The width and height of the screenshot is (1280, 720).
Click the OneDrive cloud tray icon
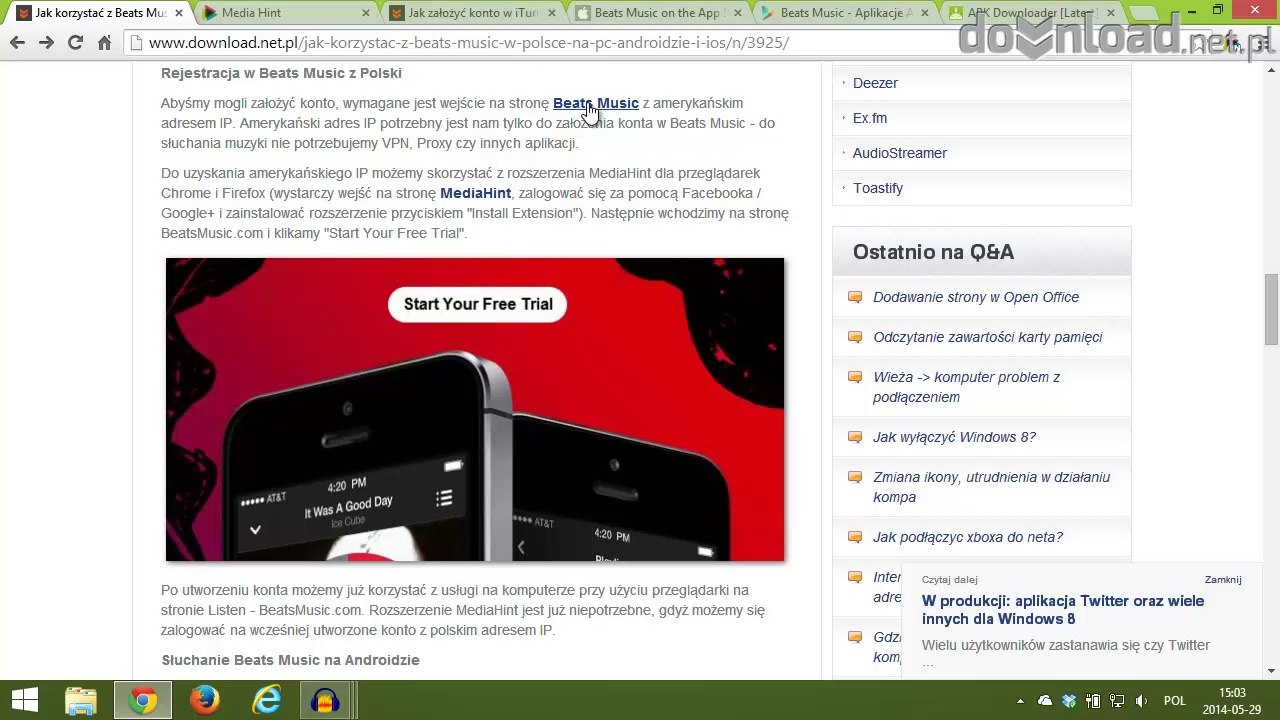pos(1045,701)
